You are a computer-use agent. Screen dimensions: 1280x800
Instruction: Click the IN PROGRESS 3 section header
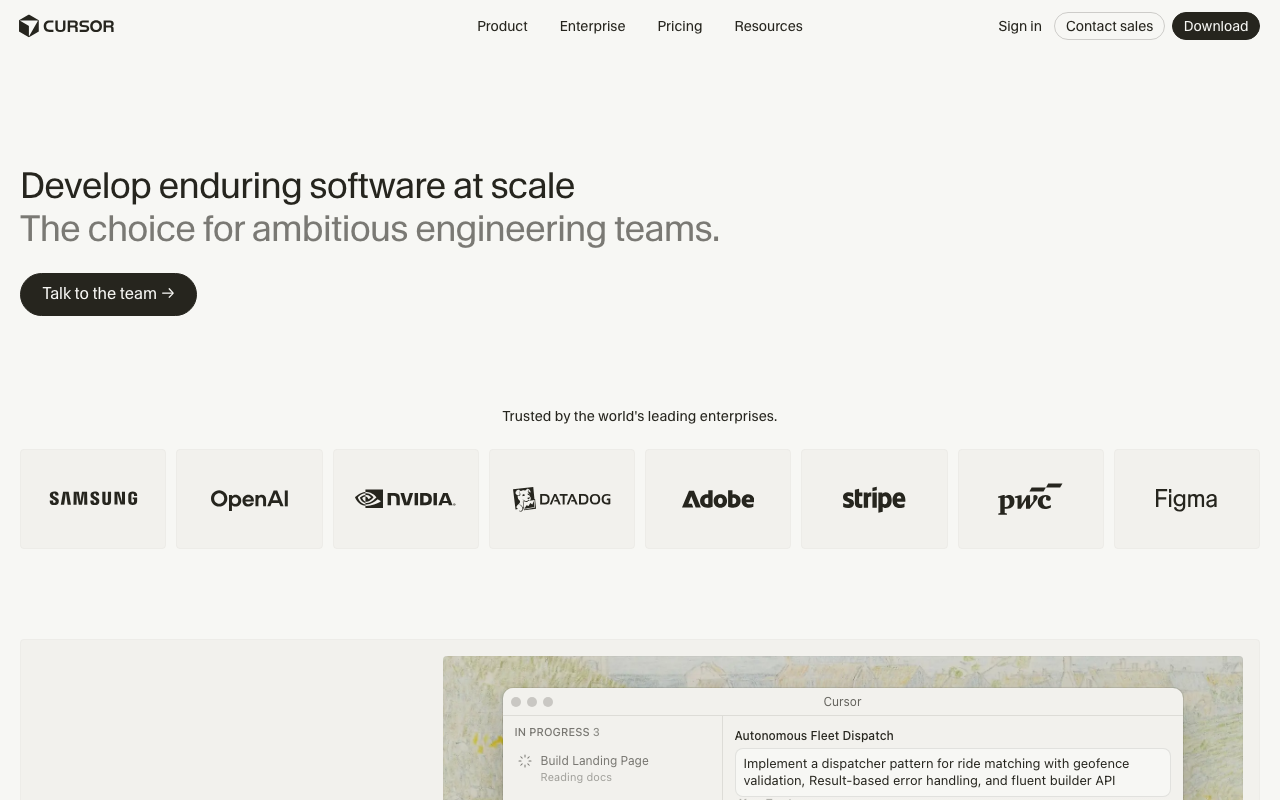point(557,732)
